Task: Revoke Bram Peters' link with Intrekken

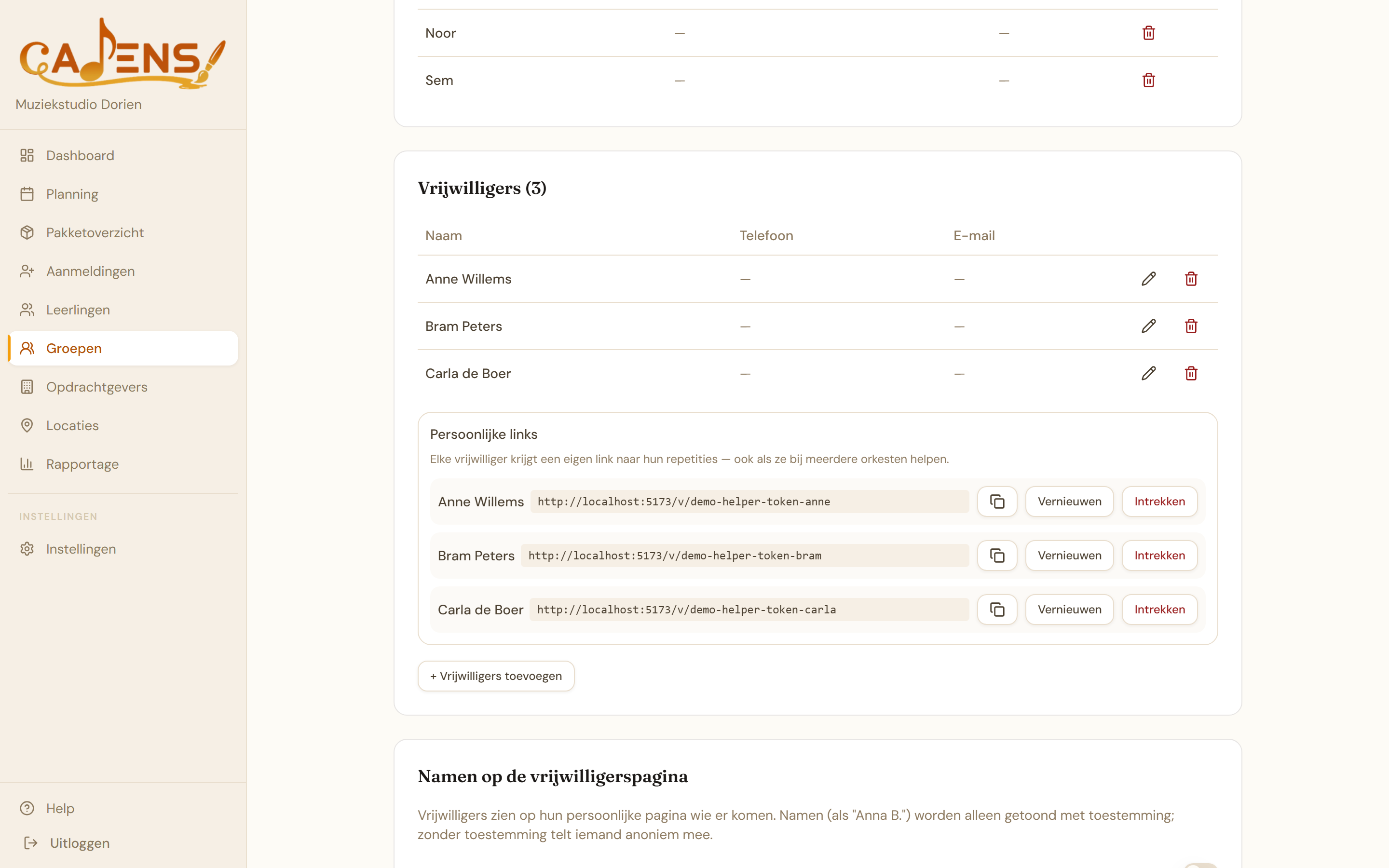Action: click(x=1159, y=556)
